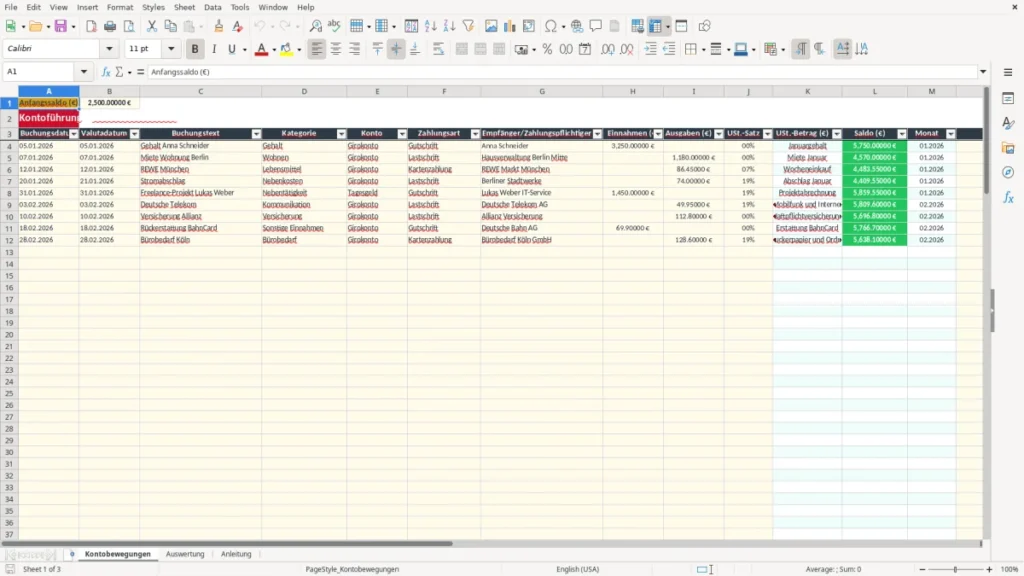Switch to the Anleitung sheet tab
The image size is (1024, 576).
236,554
